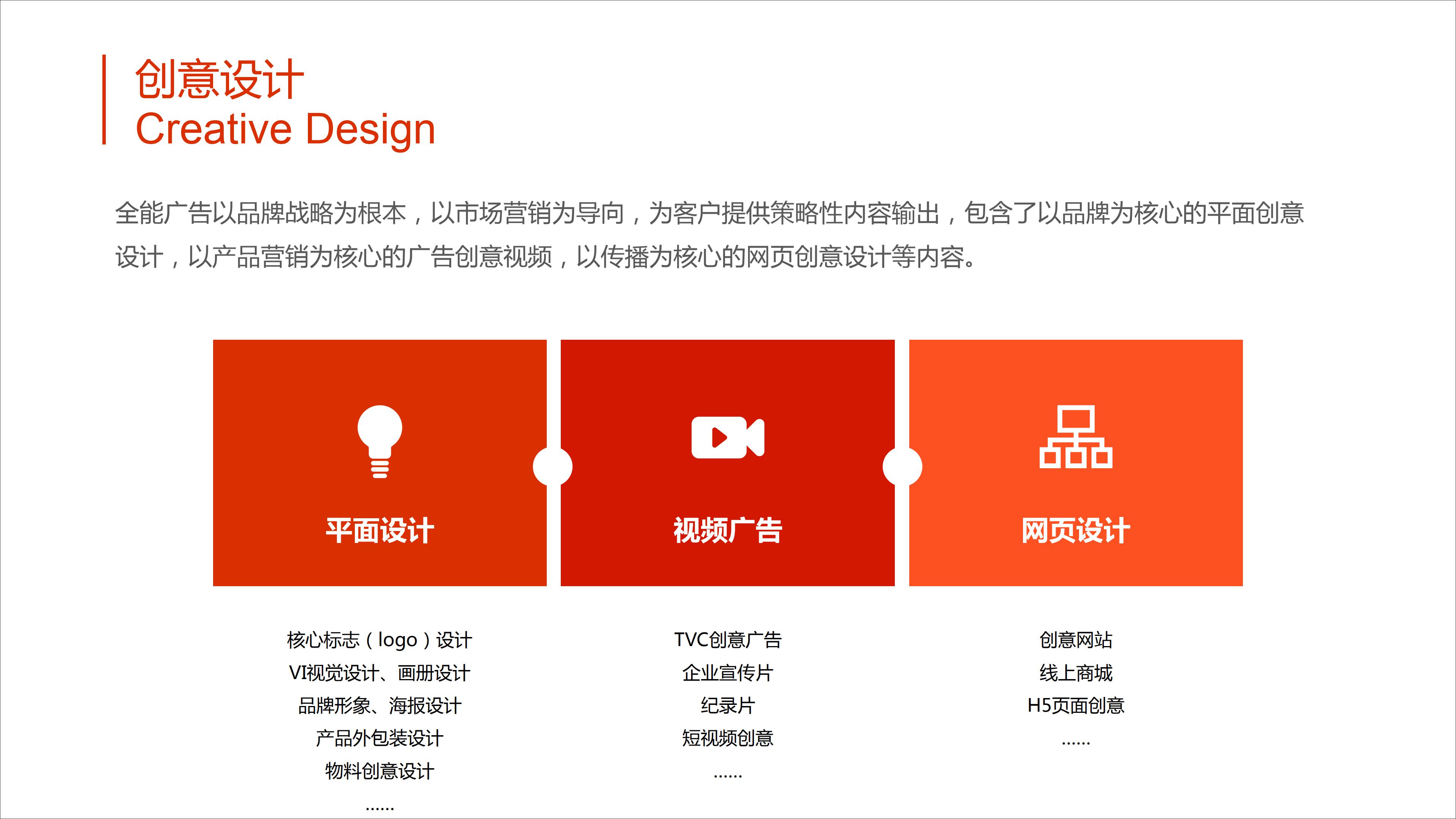The height and width of the screenshot is (819, 1456).
Task: Click the 产品外包装设计 list item
Action: coord(379,738)
